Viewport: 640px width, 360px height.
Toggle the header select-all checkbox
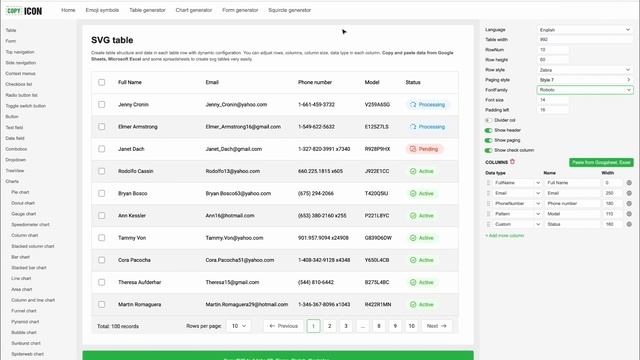click(102, 82)
